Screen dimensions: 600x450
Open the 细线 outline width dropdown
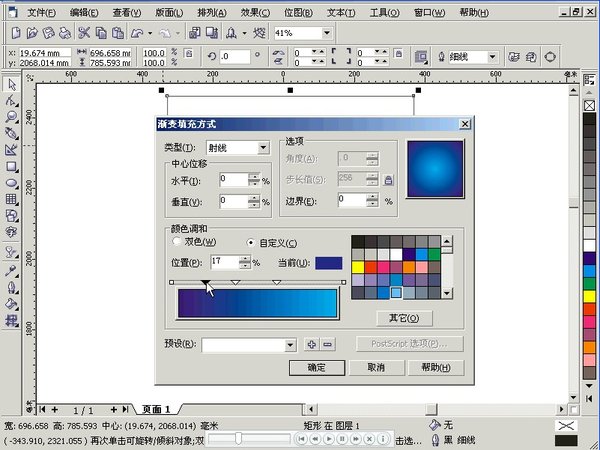point(492,57)
